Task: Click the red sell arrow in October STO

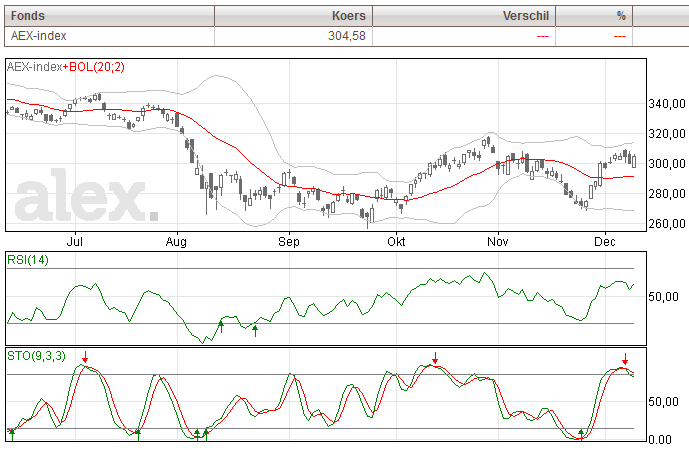Action: click(x=435, y=358)
